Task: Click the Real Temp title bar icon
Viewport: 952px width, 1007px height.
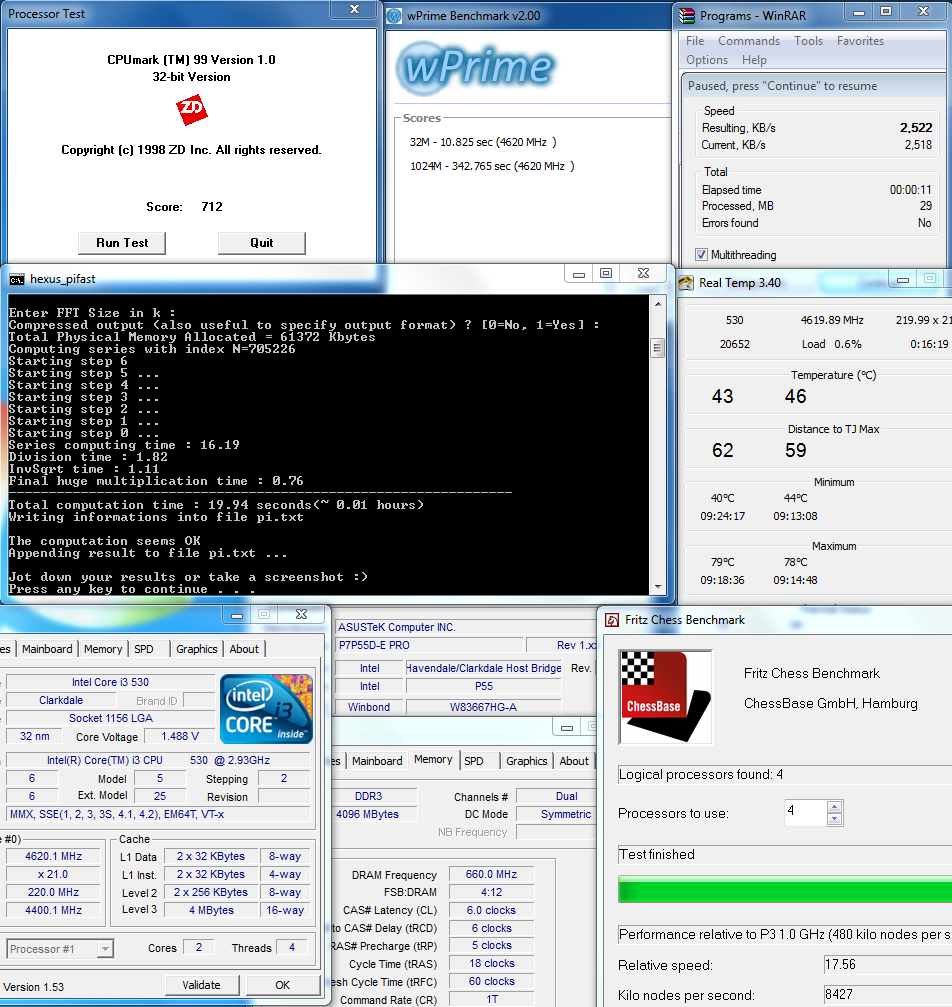Action: pyautogui.click(x=686, y=283)
